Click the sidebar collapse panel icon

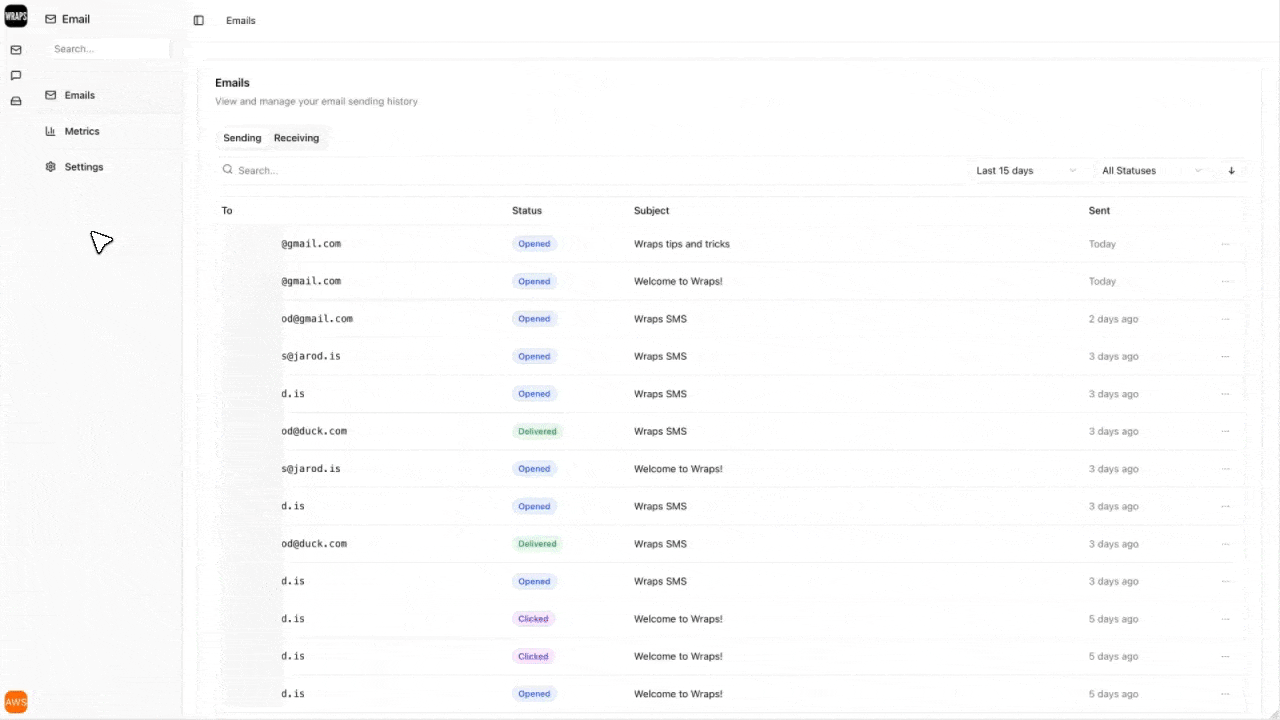(x=198, y=20)
